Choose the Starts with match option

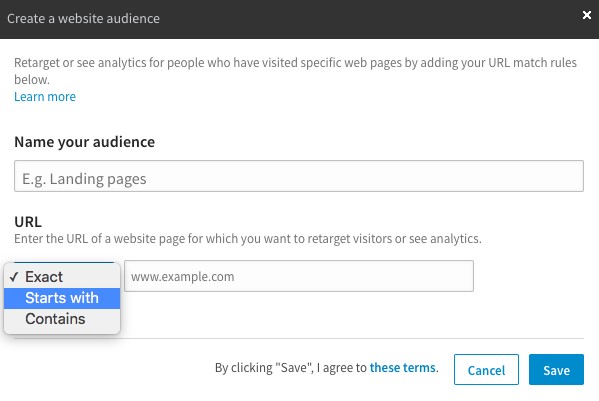62,298
